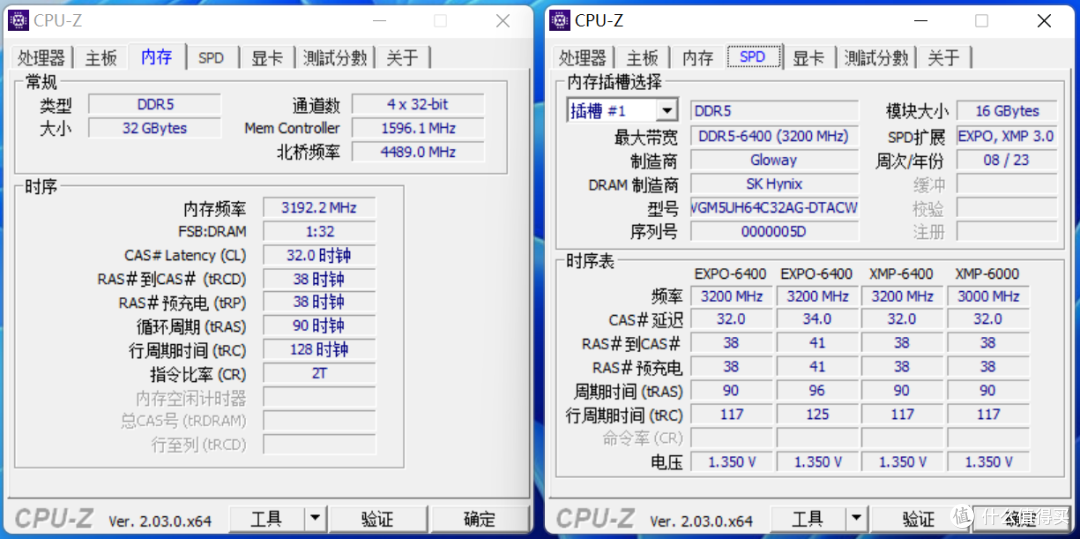
Task: Click 96 tRAS cell in 时序表
Action: 817,390
